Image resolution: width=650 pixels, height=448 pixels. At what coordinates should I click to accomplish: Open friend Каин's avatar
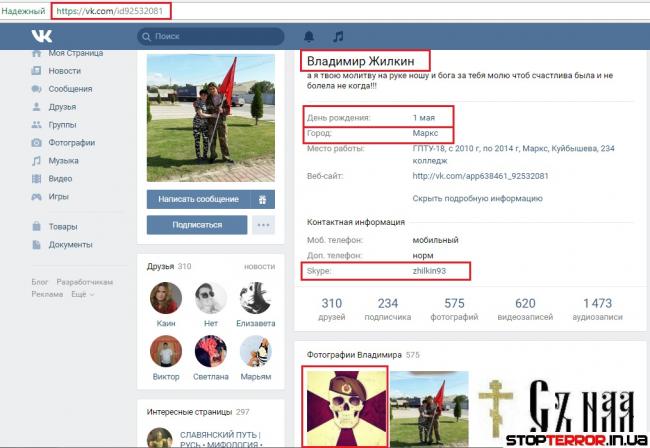166,298
